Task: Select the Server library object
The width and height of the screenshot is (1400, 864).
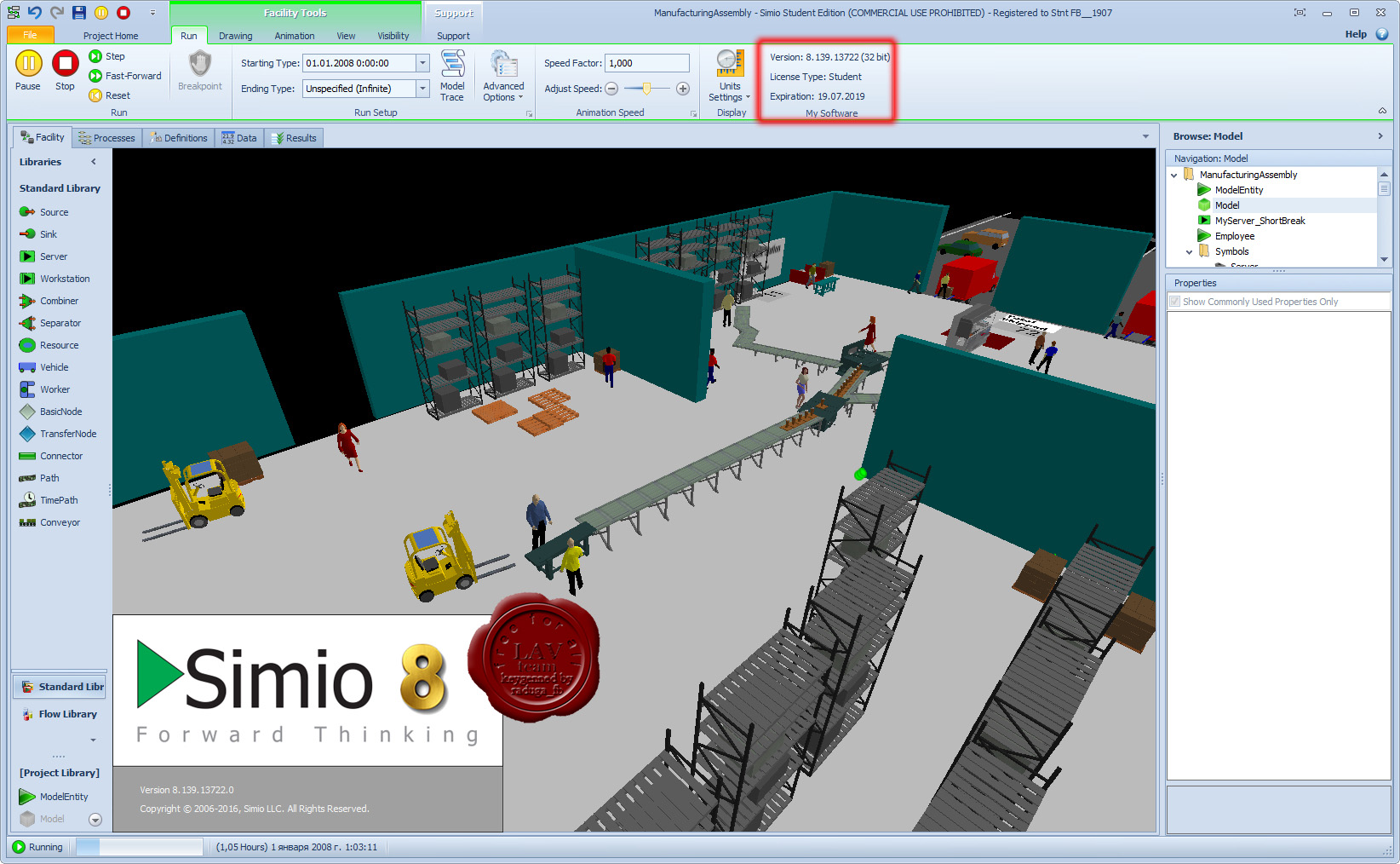Action: (43, 256)
